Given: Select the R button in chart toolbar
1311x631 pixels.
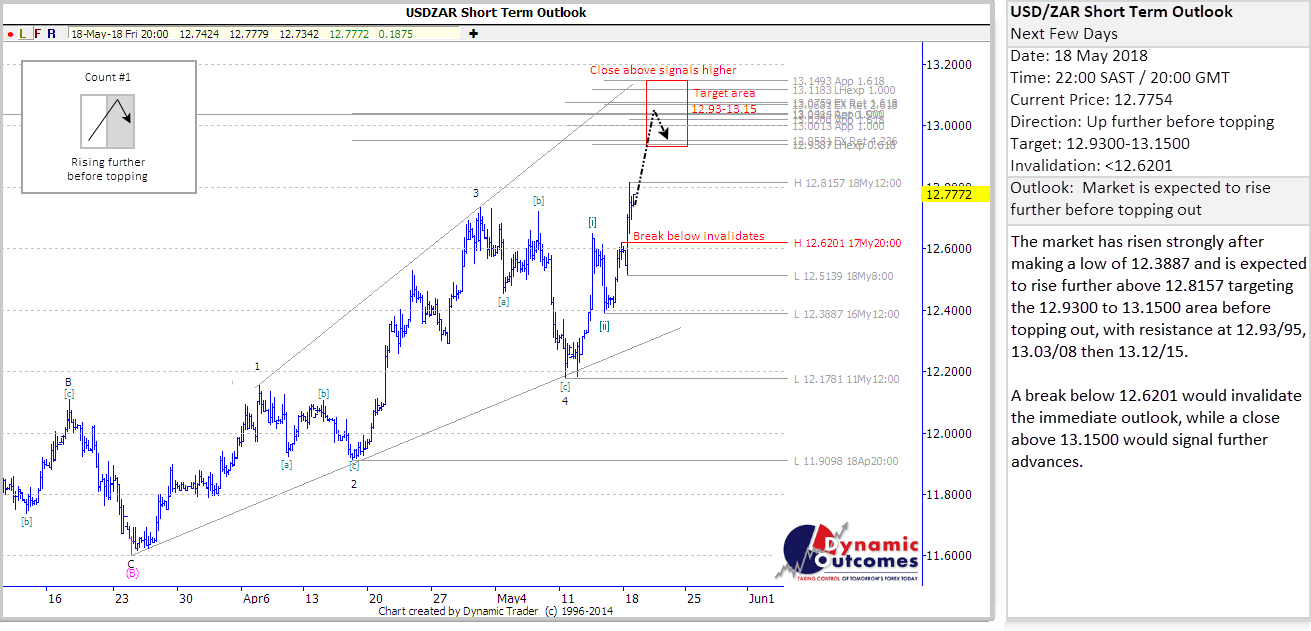Looking at the screenshot, I should pyautogui.click(x=52, y=33).
